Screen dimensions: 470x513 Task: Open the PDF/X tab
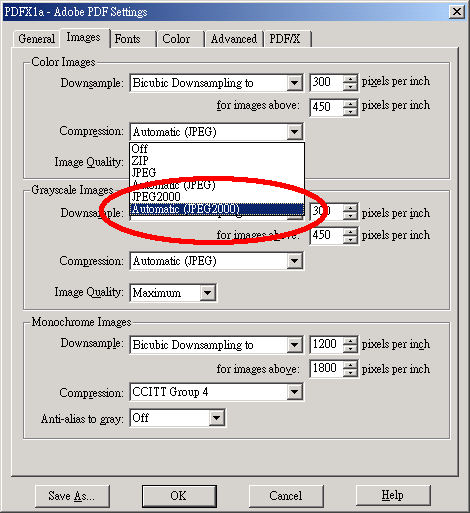coord(288,39)
